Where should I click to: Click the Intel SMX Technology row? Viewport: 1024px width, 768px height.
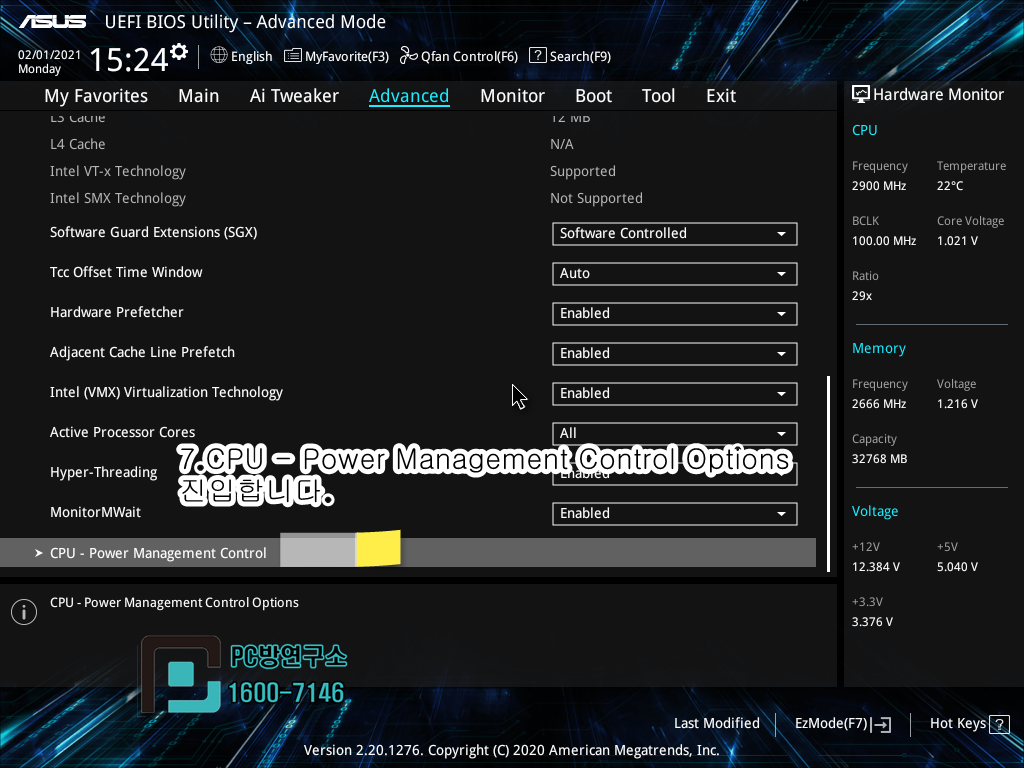[x=408, y=199]
